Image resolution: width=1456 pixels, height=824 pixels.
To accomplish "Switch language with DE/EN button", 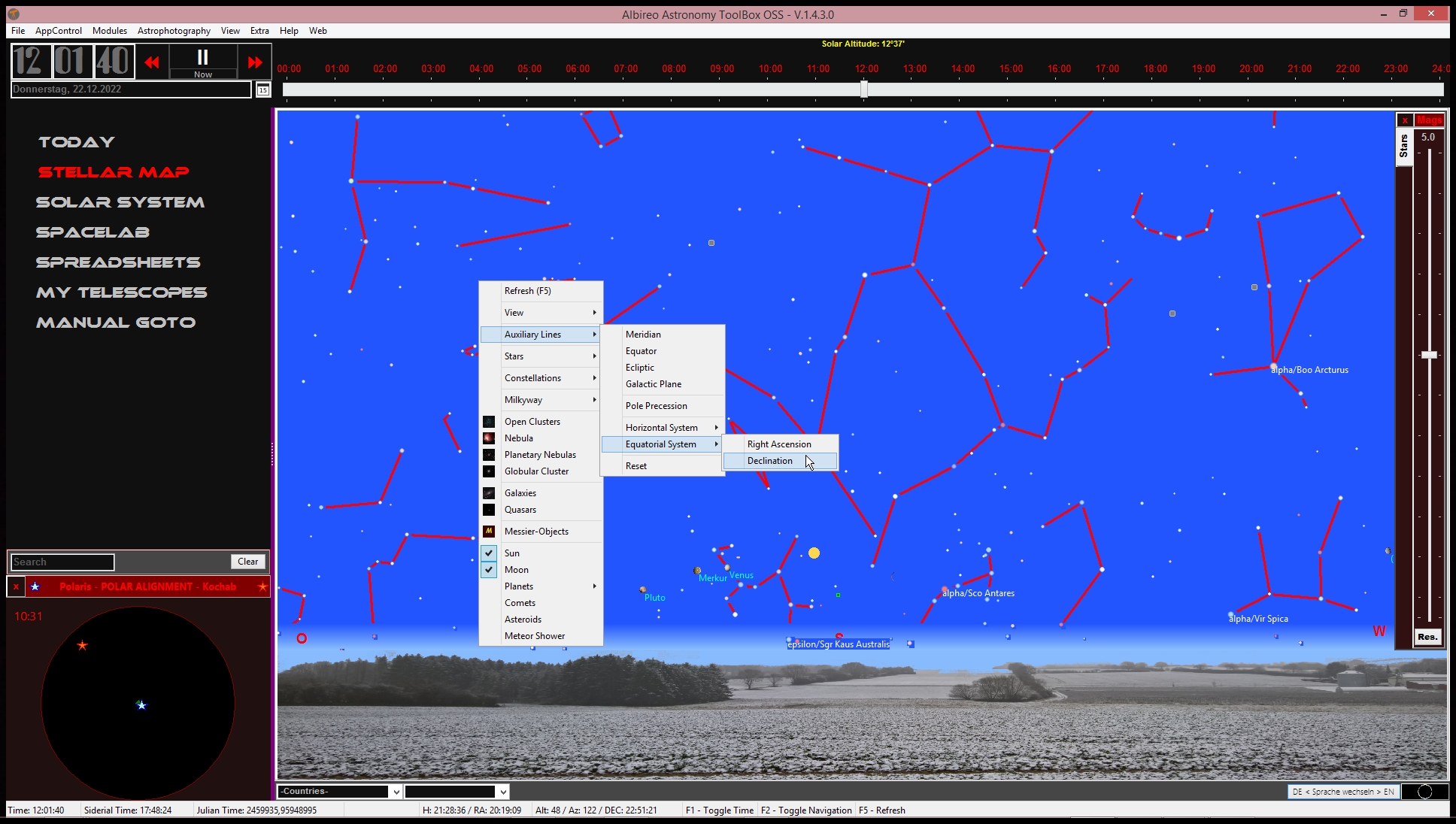I will pos(1343,792).
